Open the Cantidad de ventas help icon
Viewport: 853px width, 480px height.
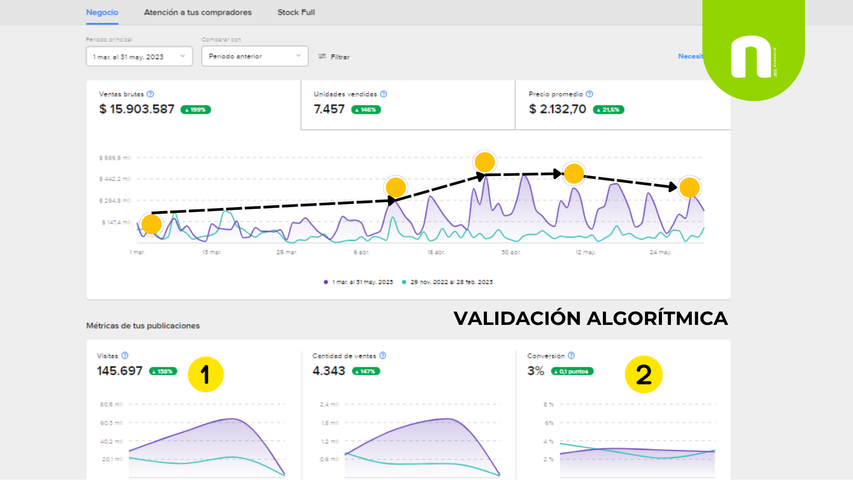(x=382, y=355)
